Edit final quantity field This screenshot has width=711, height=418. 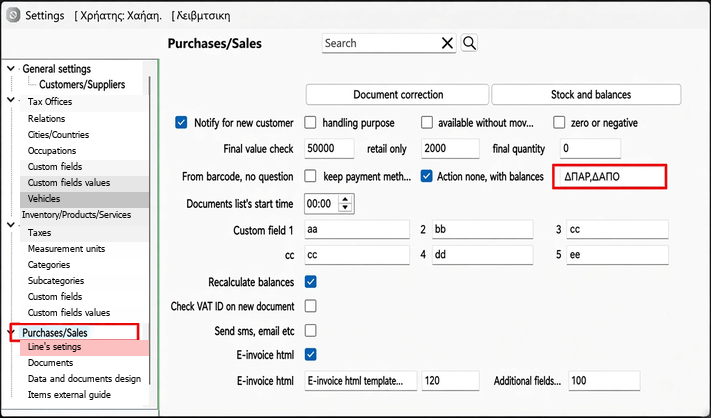tap(590, 149)
